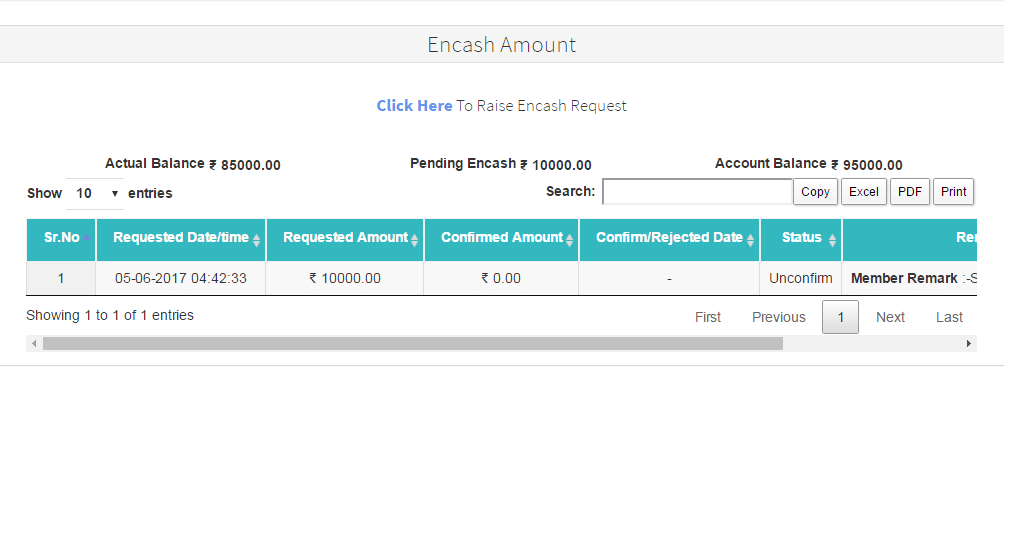Screen dimensions: 1011x556
Task: Click the Print button
Action: point(953,192)
